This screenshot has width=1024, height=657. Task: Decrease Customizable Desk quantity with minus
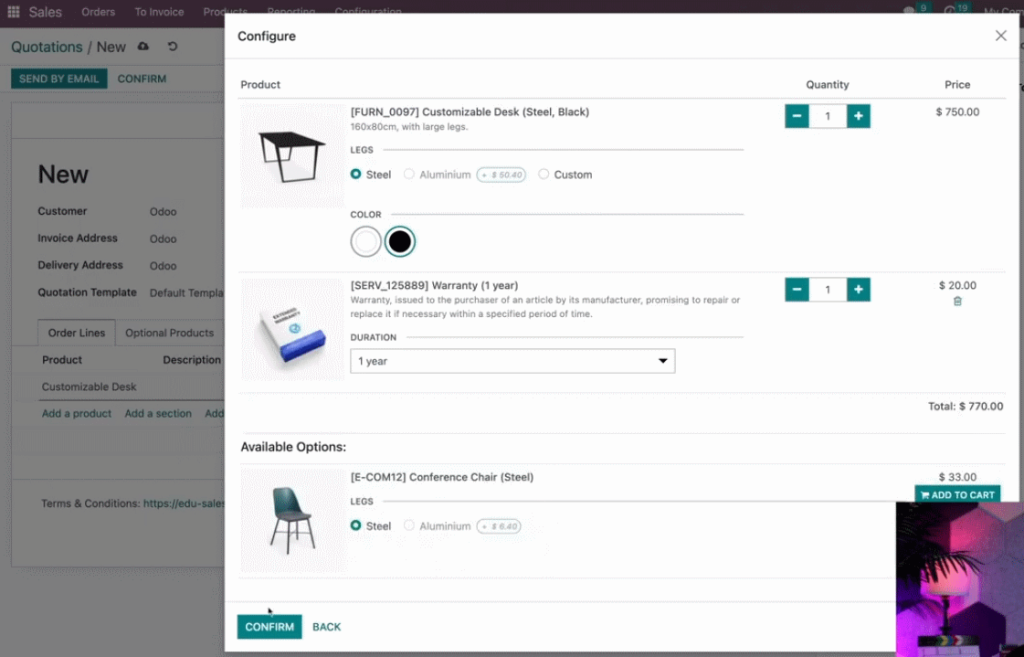point(797,116)
